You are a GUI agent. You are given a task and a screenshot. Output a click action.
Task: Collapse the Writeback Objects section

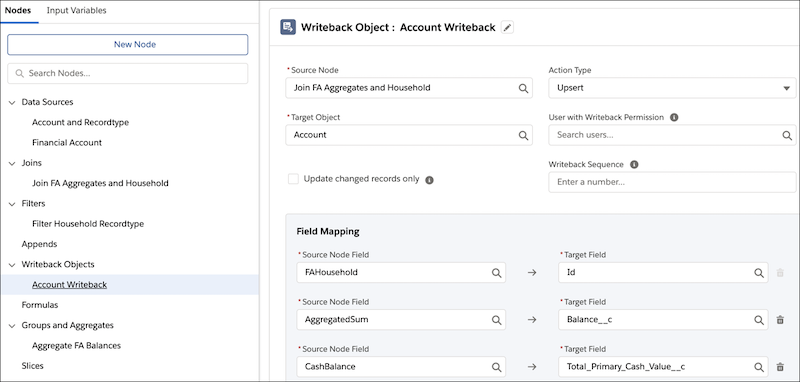tap(12, 265)
